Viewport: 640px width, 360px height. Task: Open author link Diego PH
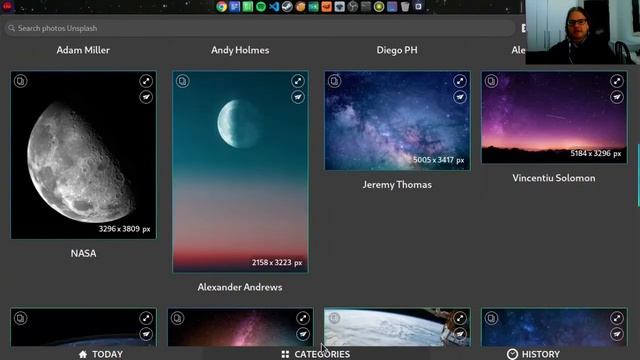pyautogui.click(x=397, y=50)
